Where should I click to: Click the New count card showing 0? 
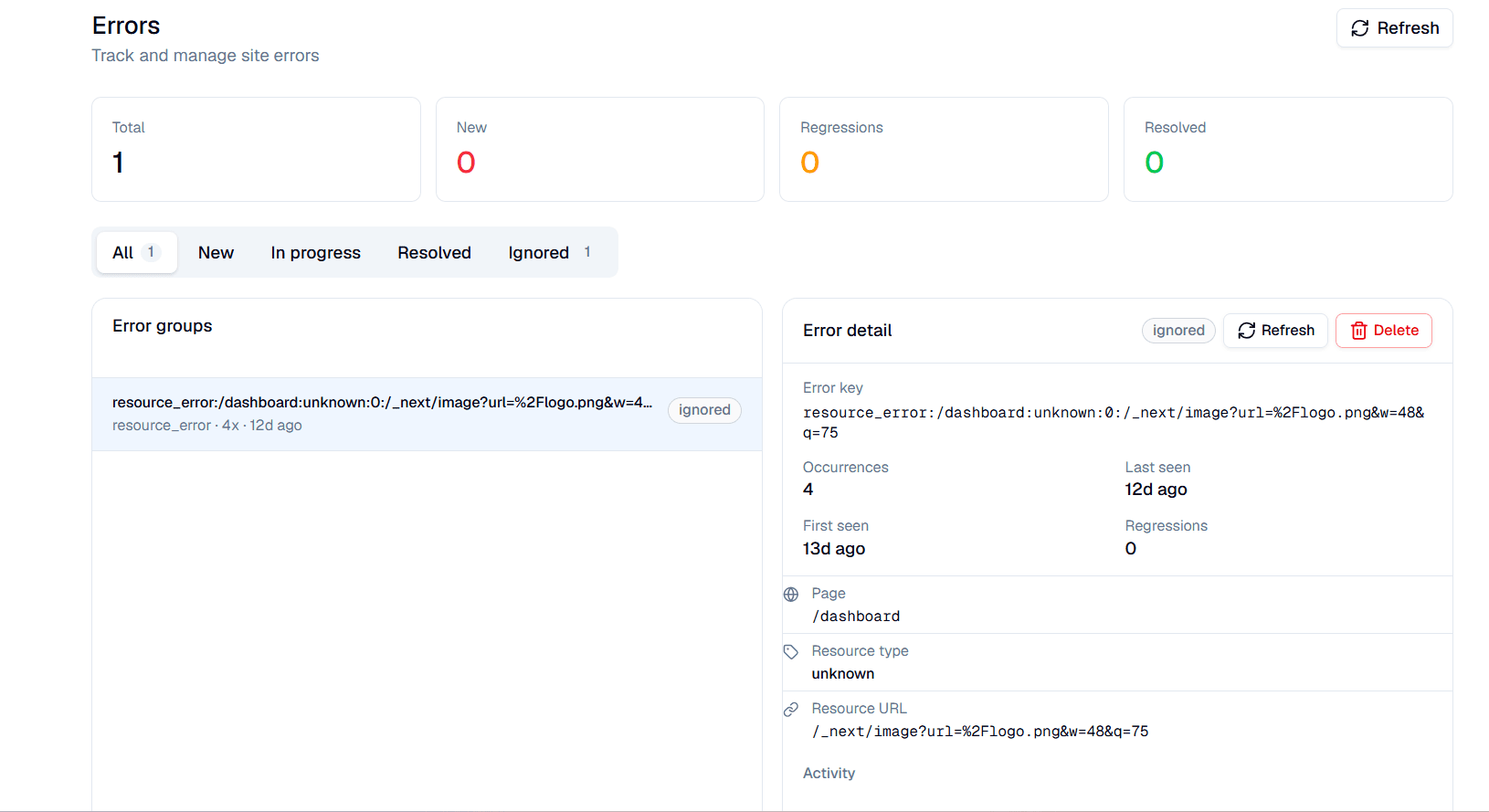click(600, 149)
